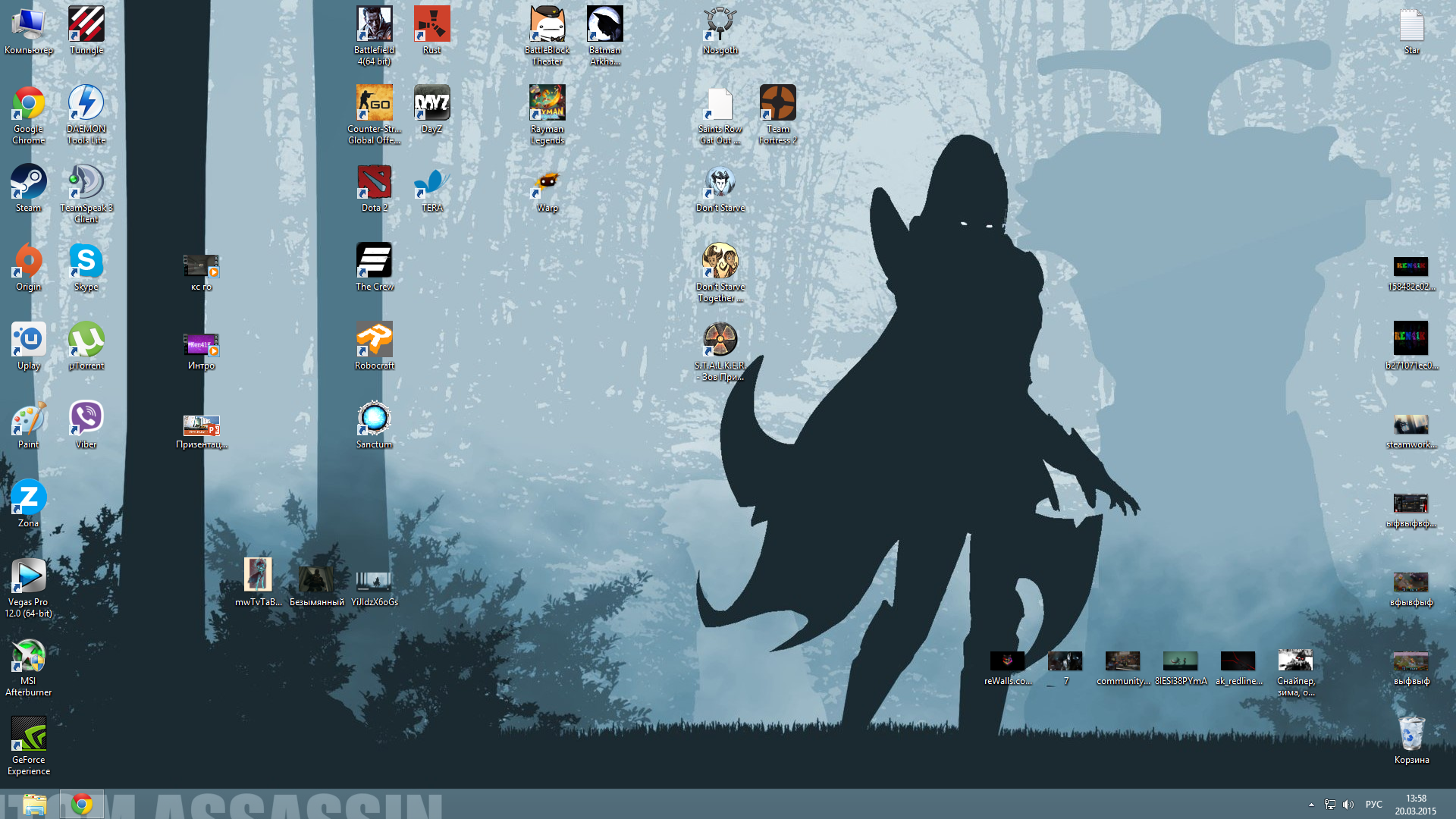
Task: Open the DayZ shortcut
Action: [x=432, y=109]
